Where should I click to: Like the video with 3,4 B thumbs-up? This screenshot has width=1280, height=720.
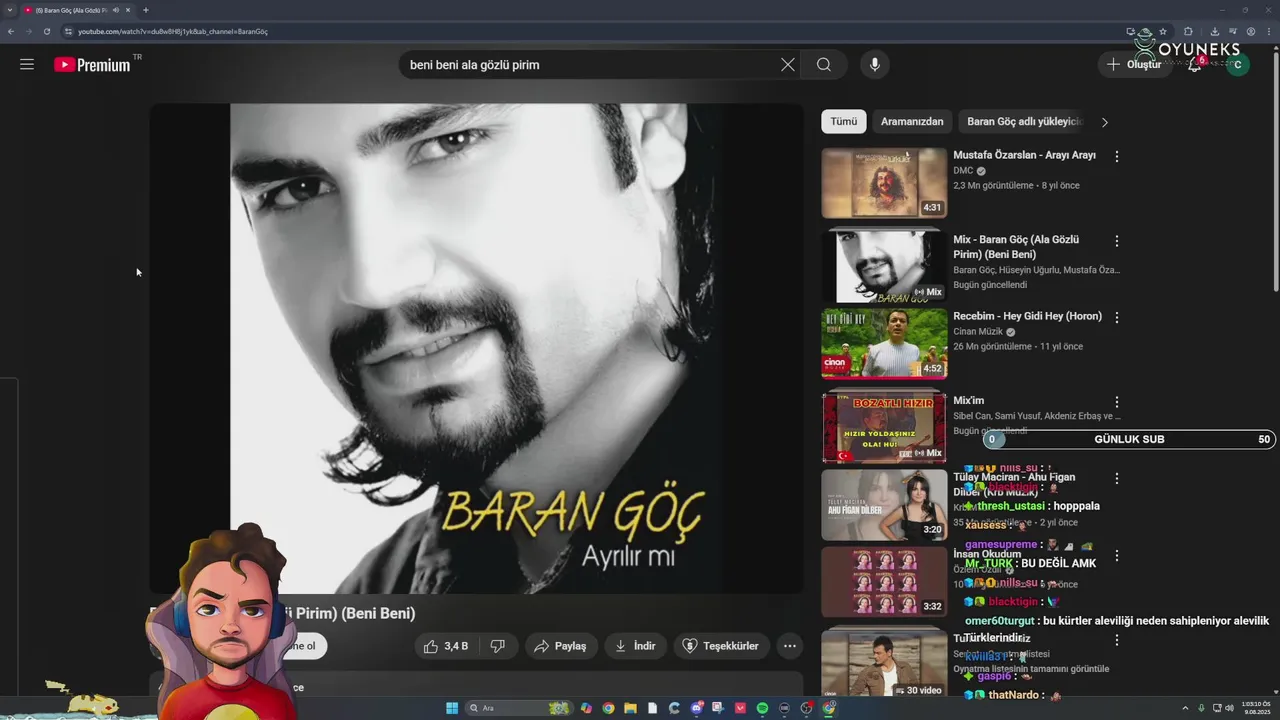[446, 646]
